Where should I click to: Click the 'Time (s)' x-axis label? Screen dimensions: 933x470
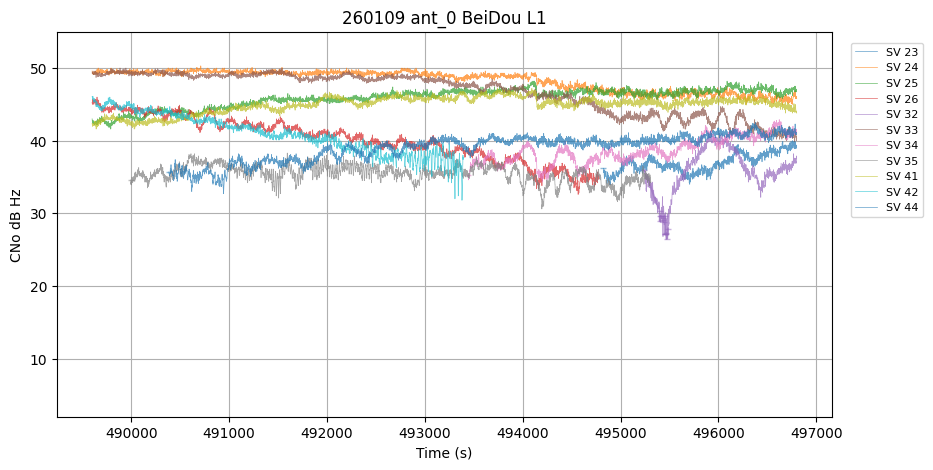[444, 453]
